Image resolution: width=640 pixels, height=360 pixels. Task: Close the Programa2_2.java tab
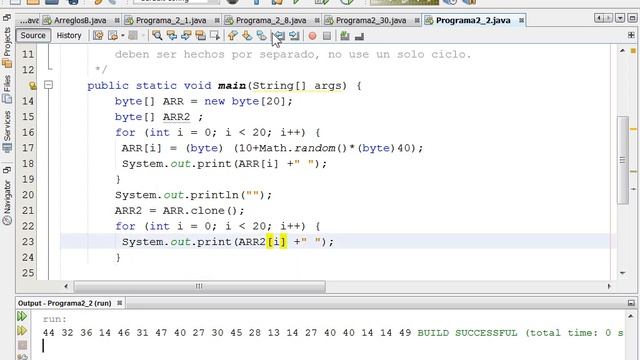521,20
